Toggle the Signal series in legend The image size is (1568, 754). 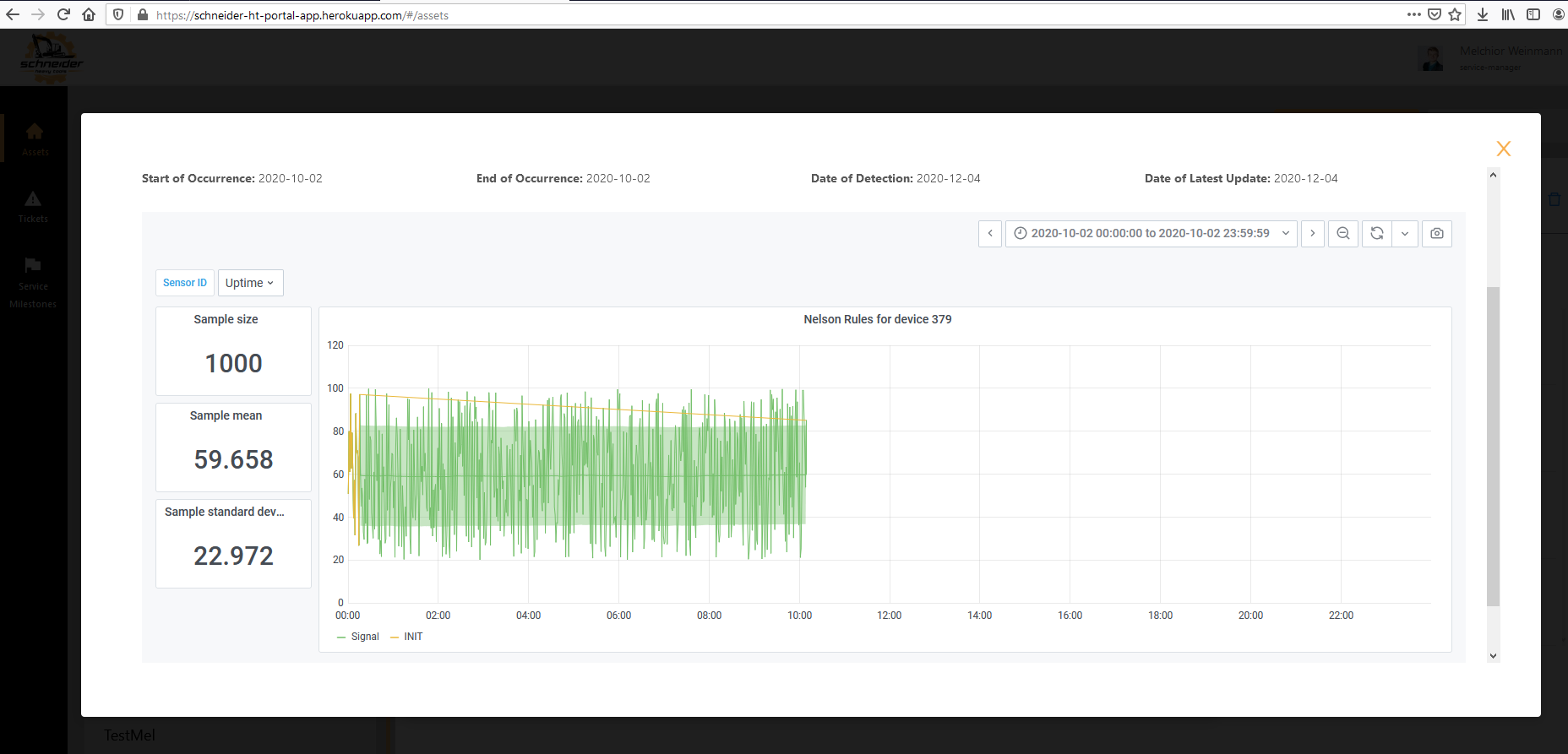364,637
